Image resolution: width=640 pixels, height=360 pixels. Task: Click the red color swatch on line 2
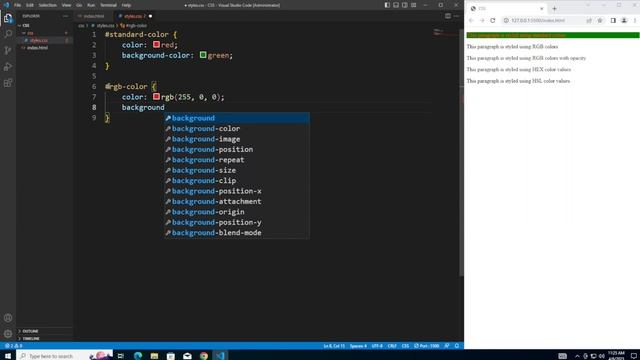coord(156,44)
